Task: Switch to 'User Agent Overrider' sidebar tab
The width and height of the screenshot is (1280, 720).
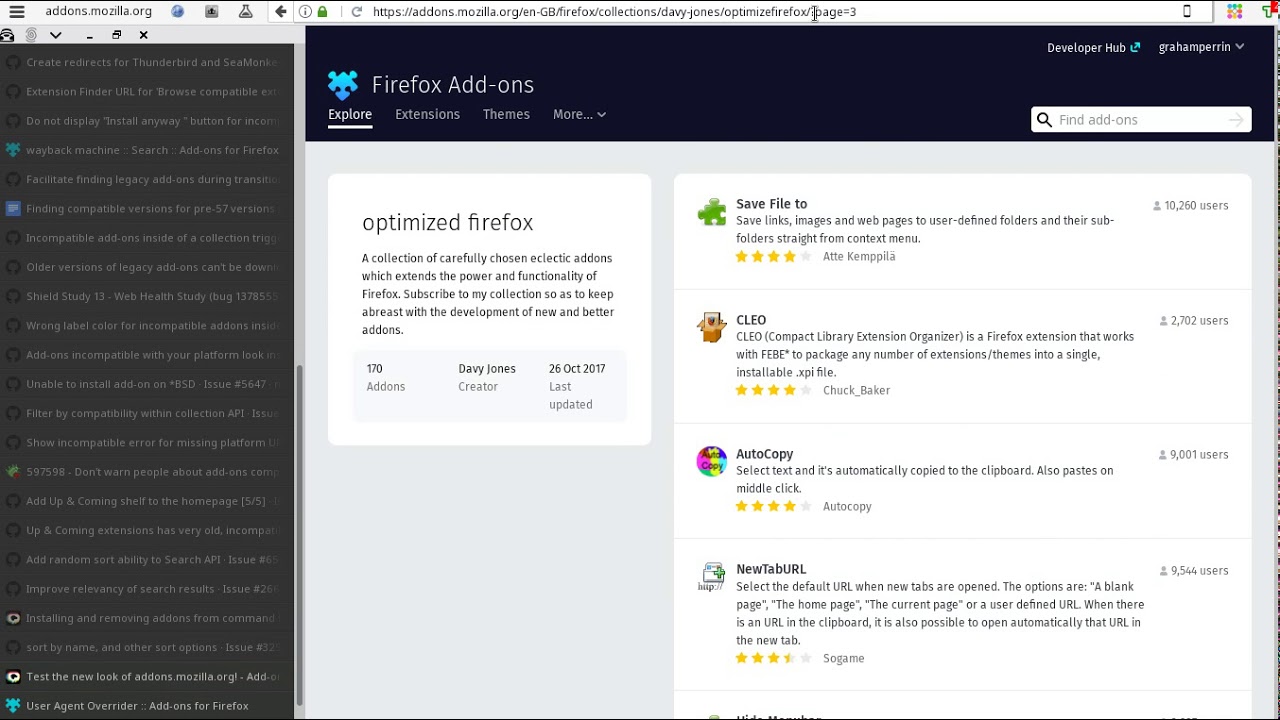Action: (146, 706)
